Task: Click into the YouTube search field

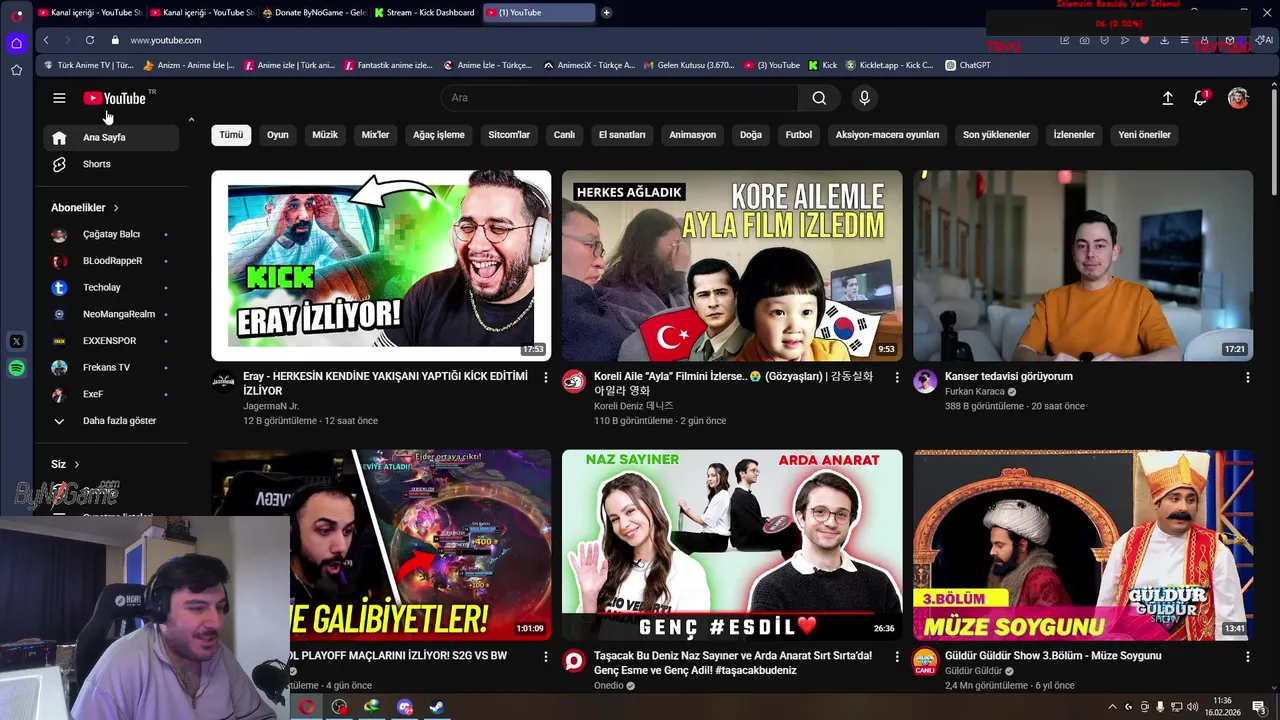Action: pyautogui.click(x=620, y=98)
